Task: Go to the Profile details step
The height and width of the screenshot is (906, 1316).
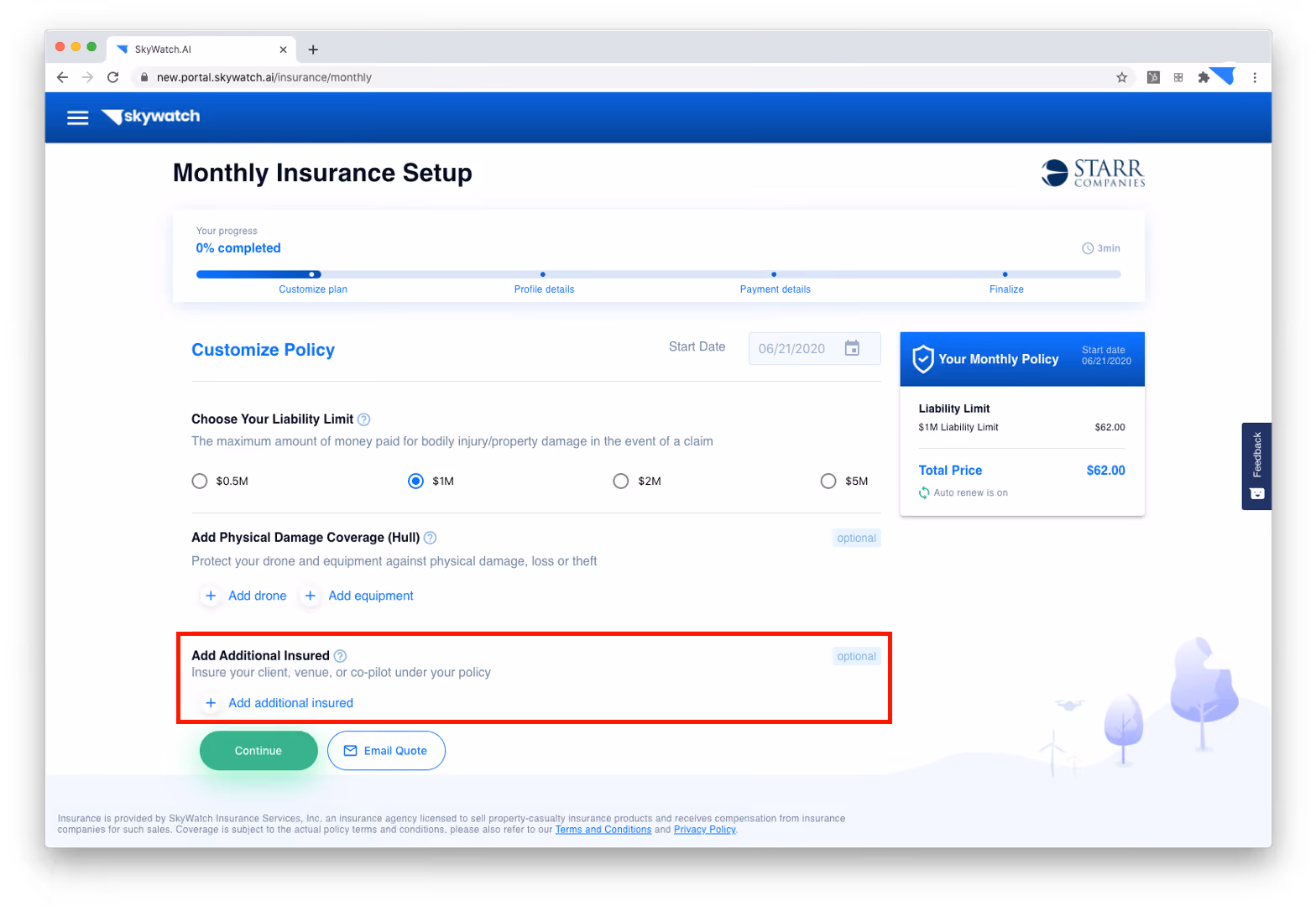Action: click(544, 289)
